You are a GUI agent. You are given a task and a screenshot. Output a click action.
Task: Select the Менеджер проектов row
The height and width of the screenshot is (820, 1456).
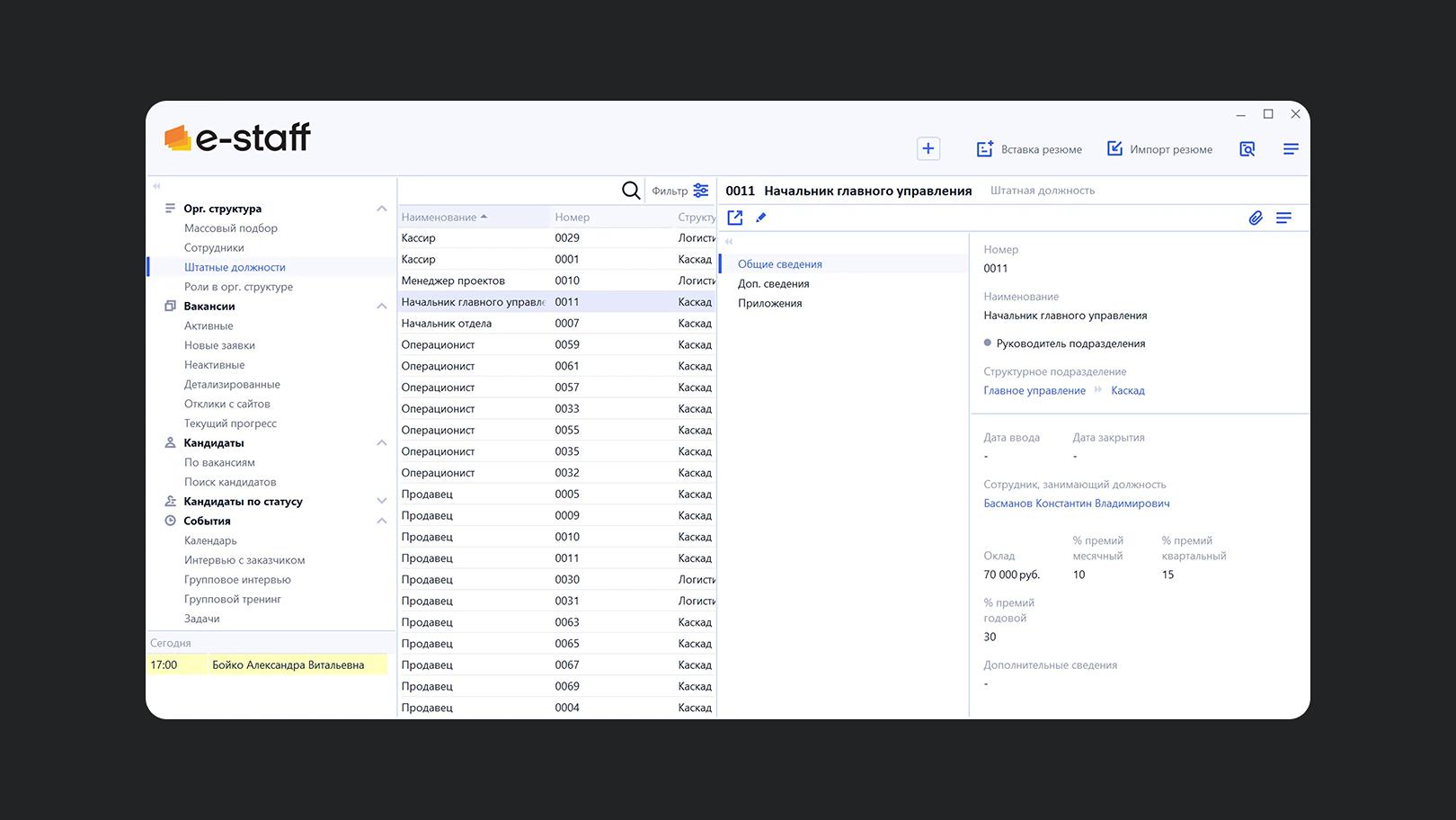557,281
